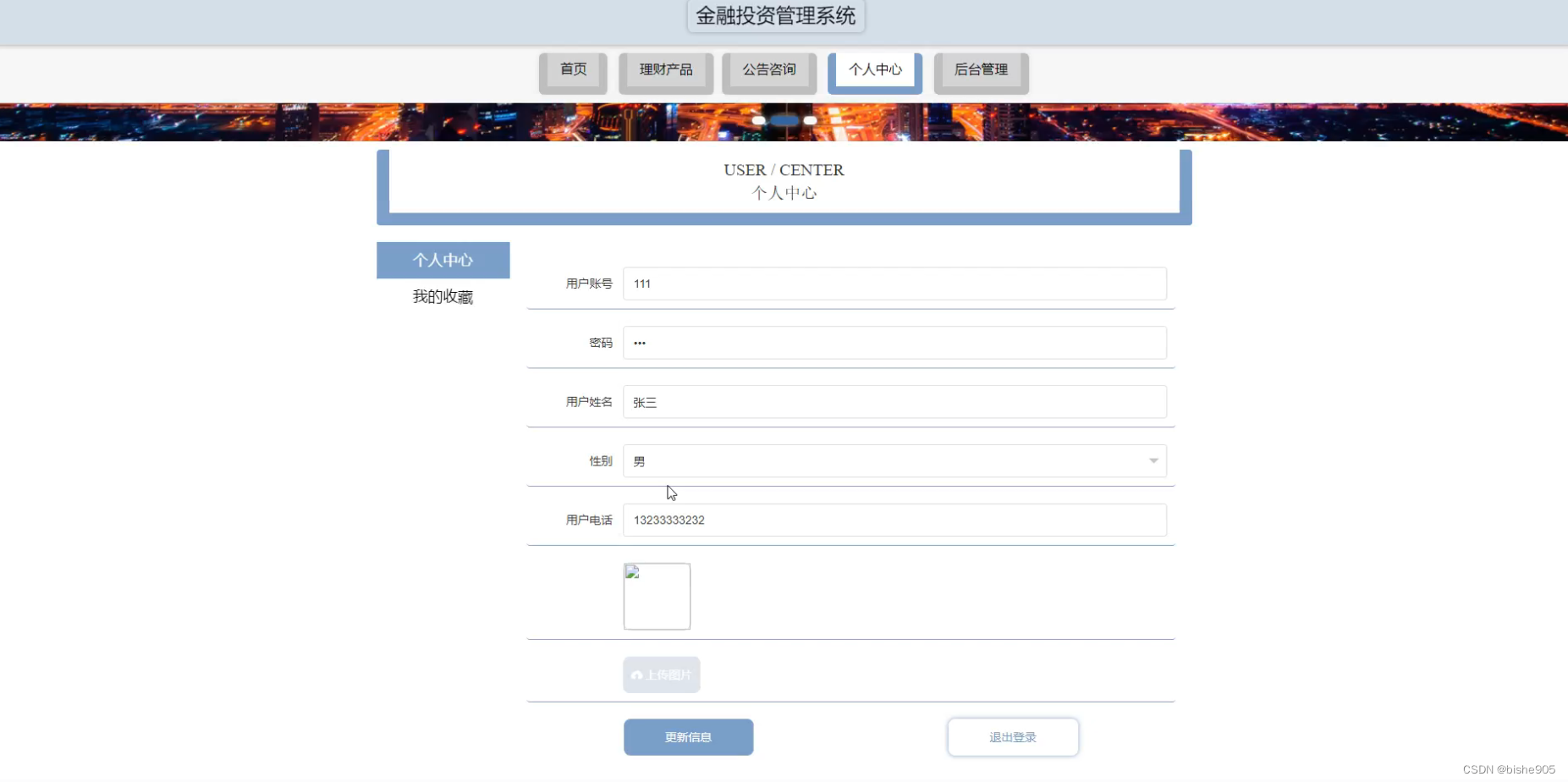Open the 公告咨询 section

tap(768, 70)
